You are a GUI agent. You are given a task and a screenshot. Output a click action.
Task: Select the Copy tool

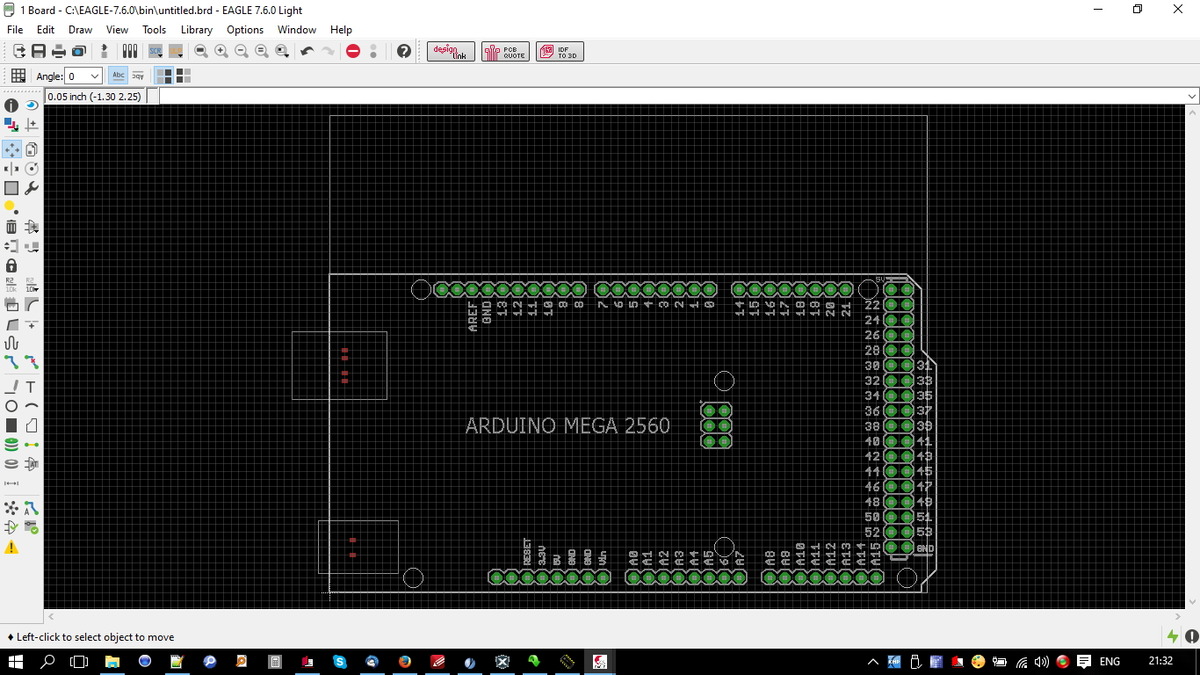click(x=31, y=148)
